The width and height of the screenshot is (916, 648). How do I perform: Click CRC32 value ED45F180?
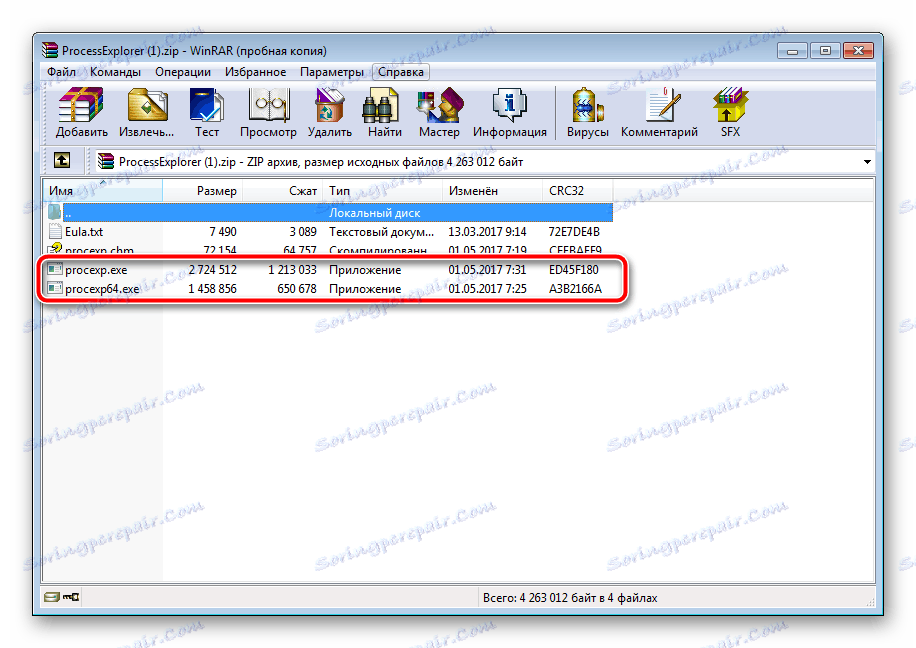click(574, 270)
